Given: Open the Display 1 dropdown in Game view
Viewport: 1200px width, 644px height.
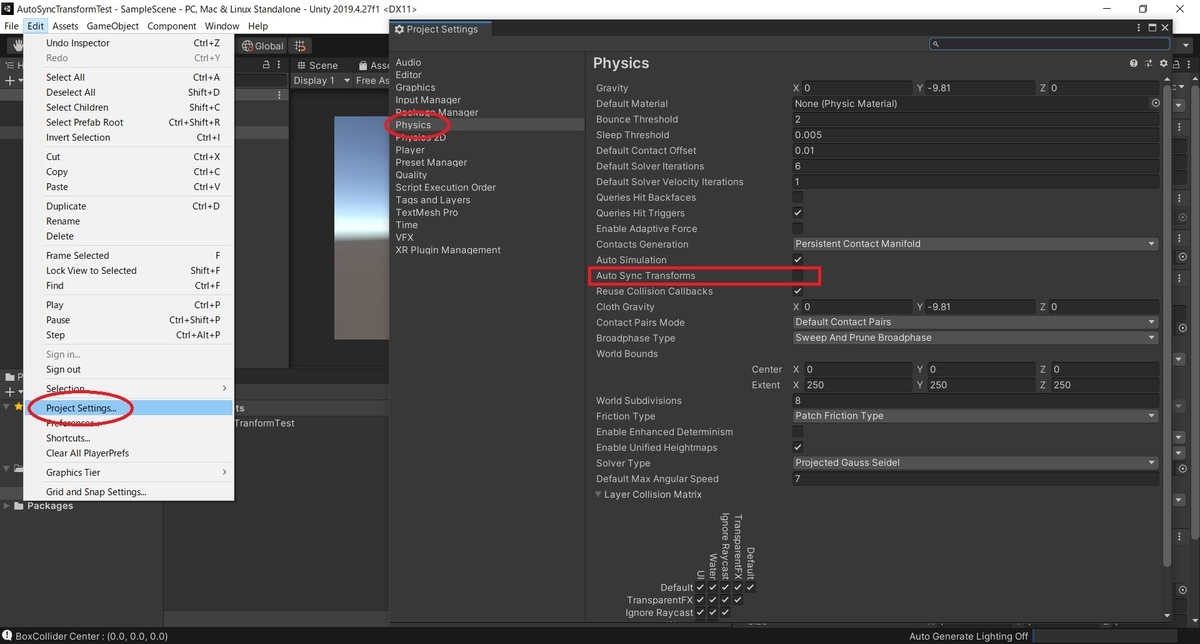Looking at the screenshot, I should pos(322,80).
